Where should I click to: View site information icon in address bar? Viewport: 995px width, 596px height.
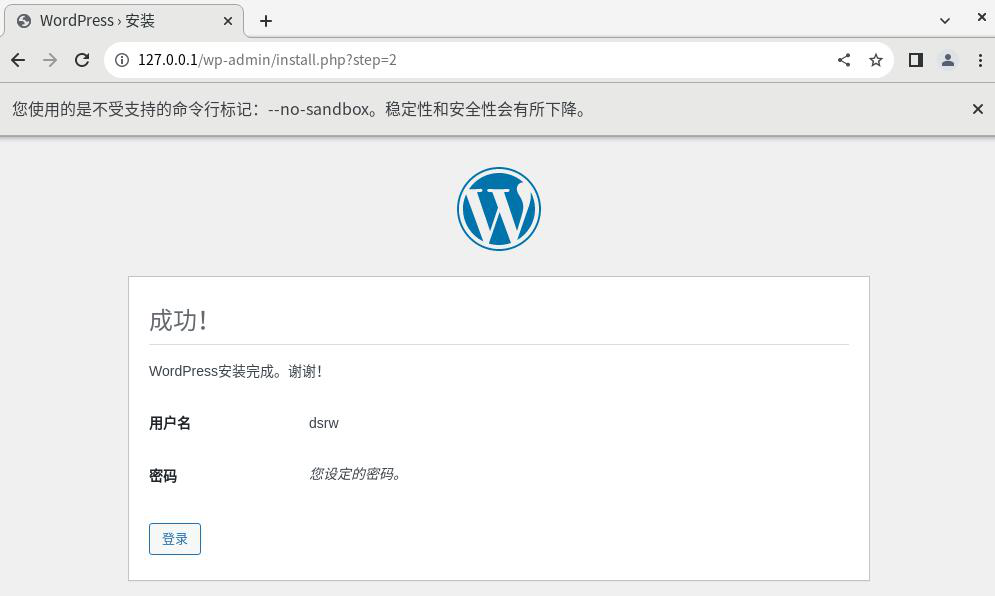[x=122, y=60]
